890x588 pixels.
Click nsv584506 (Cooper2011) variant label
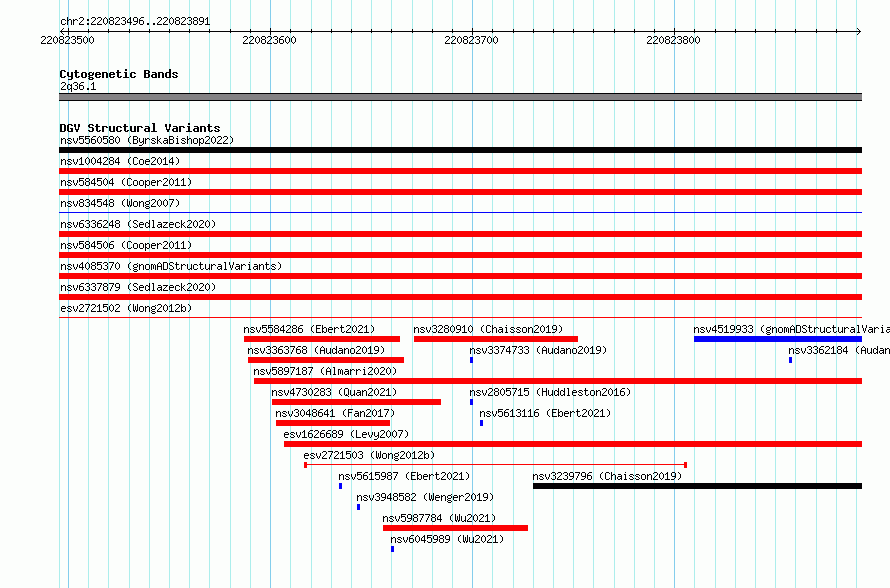tap(126, 245)
